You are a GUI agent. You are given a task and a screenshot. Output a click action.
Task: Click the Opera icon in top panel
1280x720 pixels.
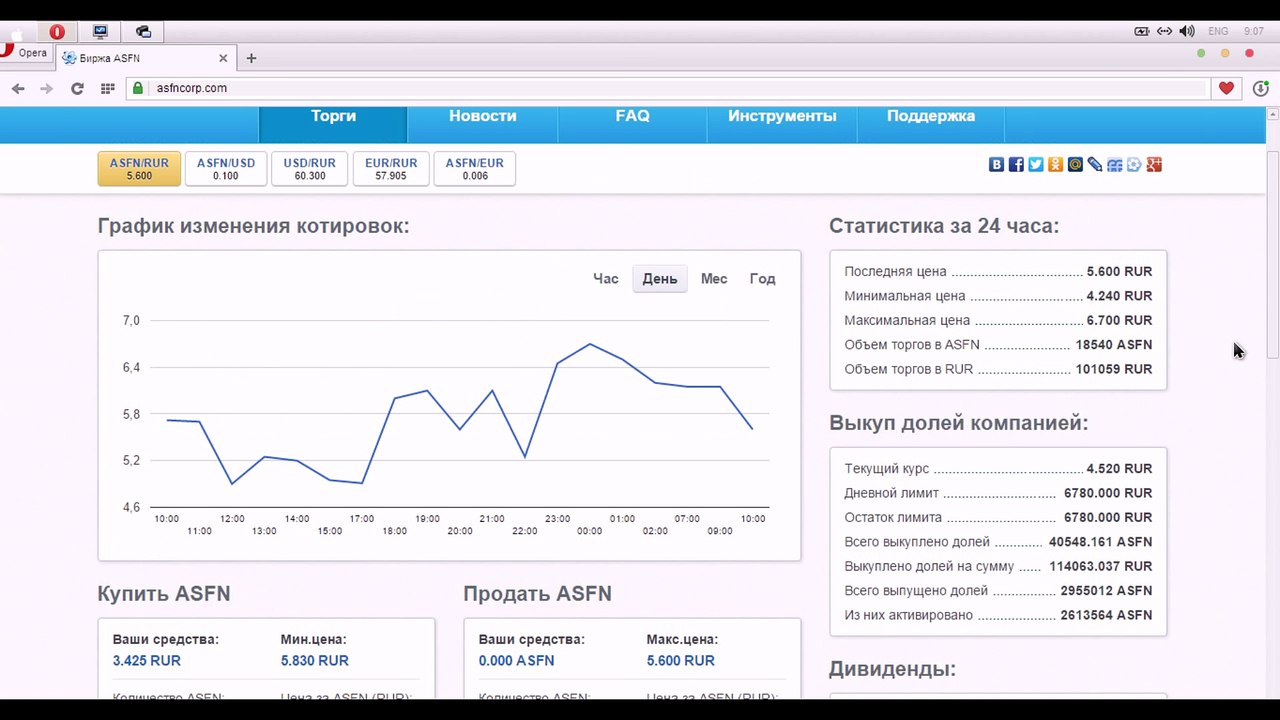pyautogui.click(x=57, y=32)
